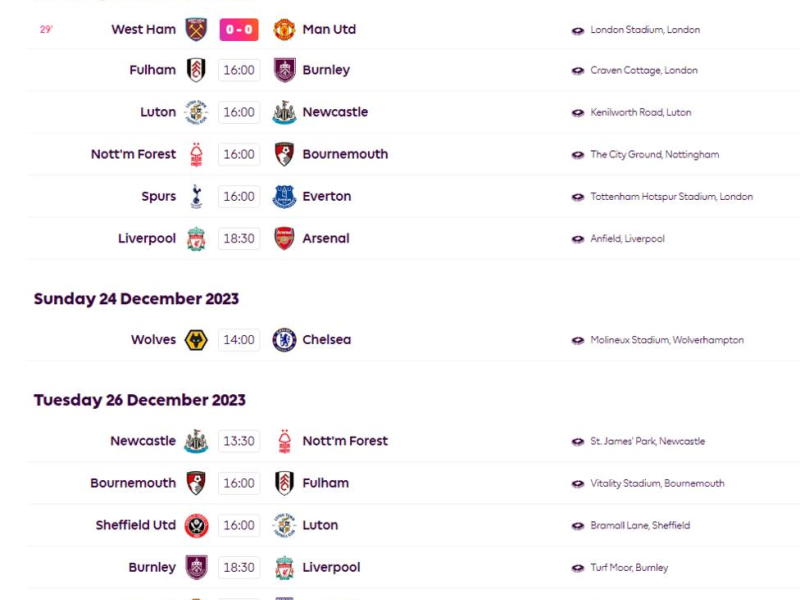Open the London Stadium, London venue link

645,30
